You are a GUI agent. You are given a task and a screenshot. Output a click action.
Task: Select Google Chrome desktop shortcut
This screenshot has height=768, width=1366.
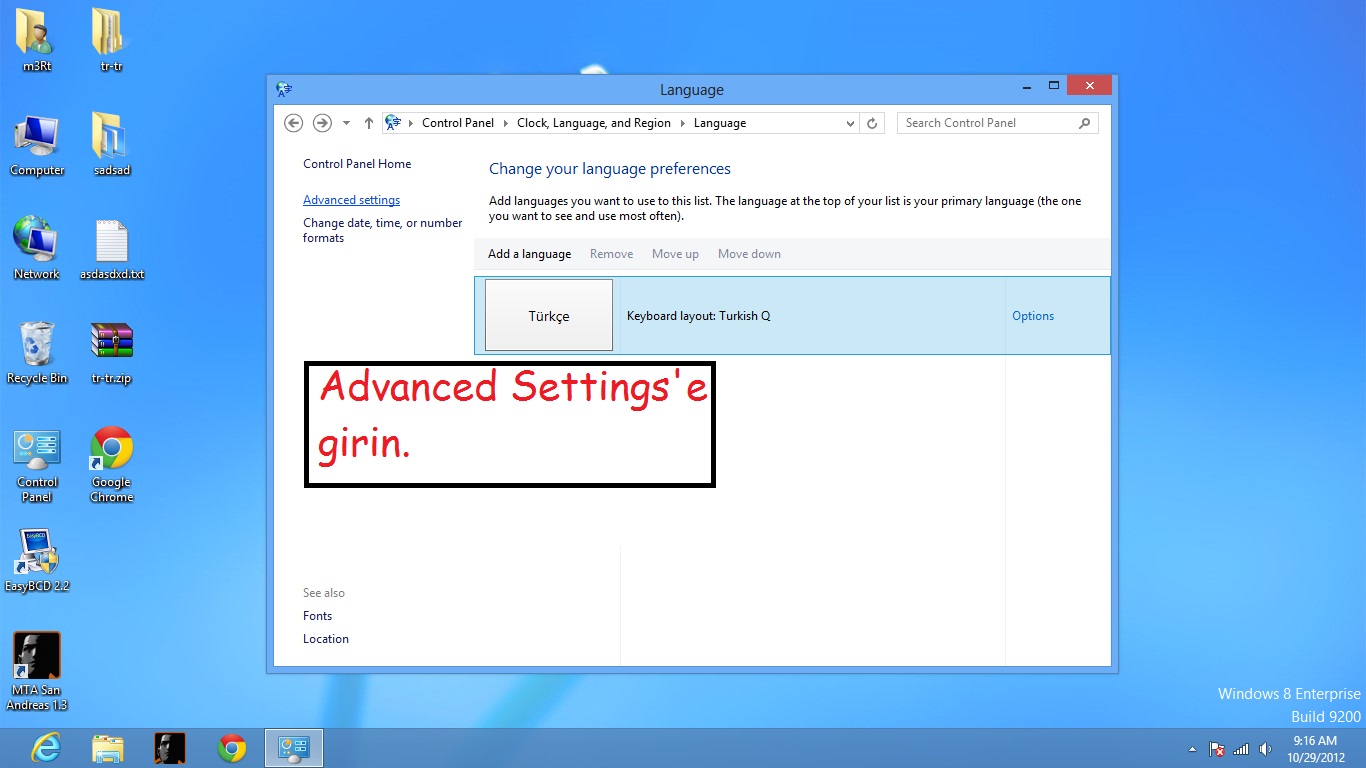pyautogui.click(x=111, y=464)
